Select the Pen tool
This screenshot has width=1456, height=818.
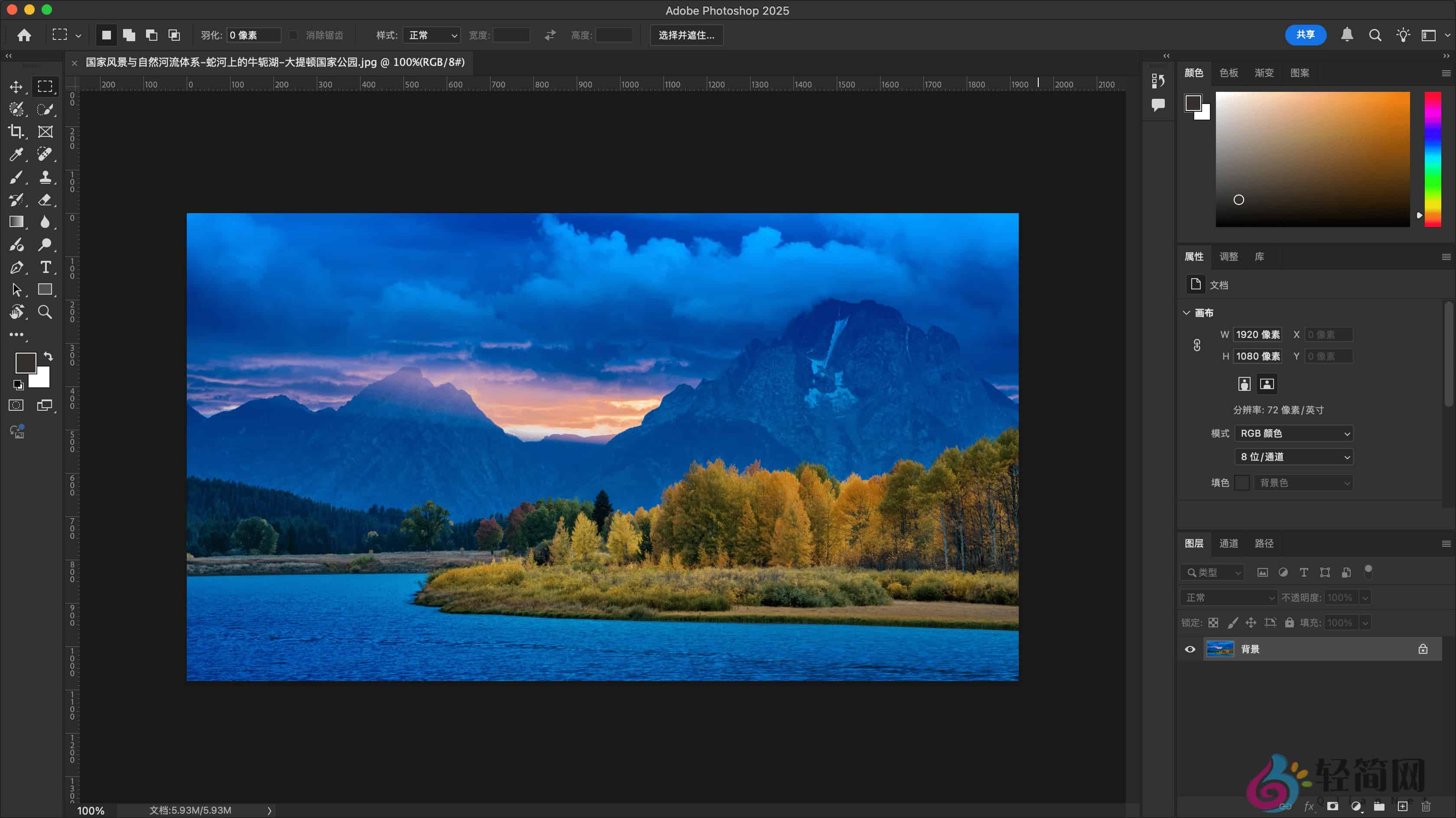pyautogui.click(x=16, y=267)
